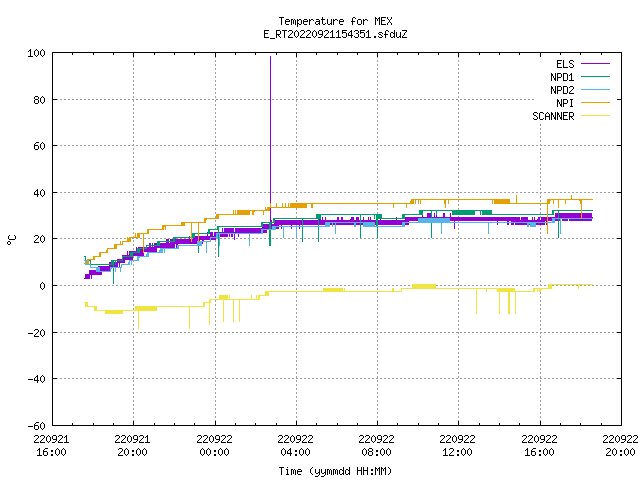Select the filename E_RT20220921154351.sfduZ subtitle
Screen dimensions: 640x480
335,34
